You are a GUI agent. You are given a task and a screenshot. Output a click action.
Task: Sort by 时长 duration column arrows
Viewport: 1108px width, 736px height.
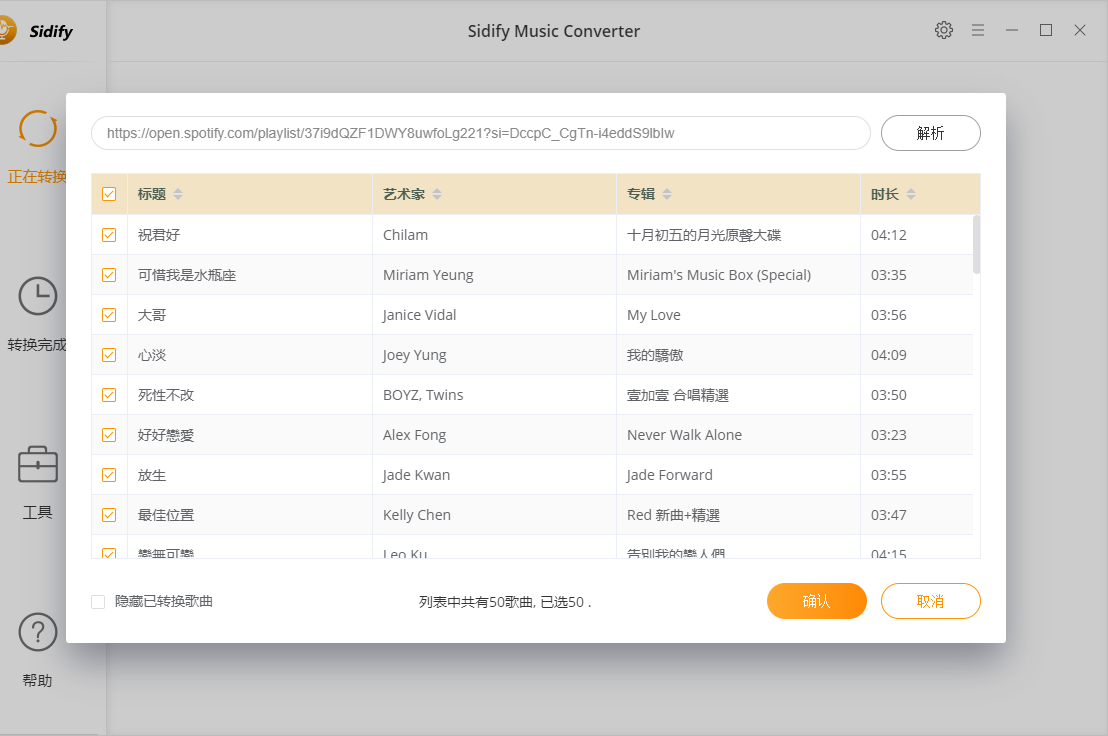[x=911, y=194]
